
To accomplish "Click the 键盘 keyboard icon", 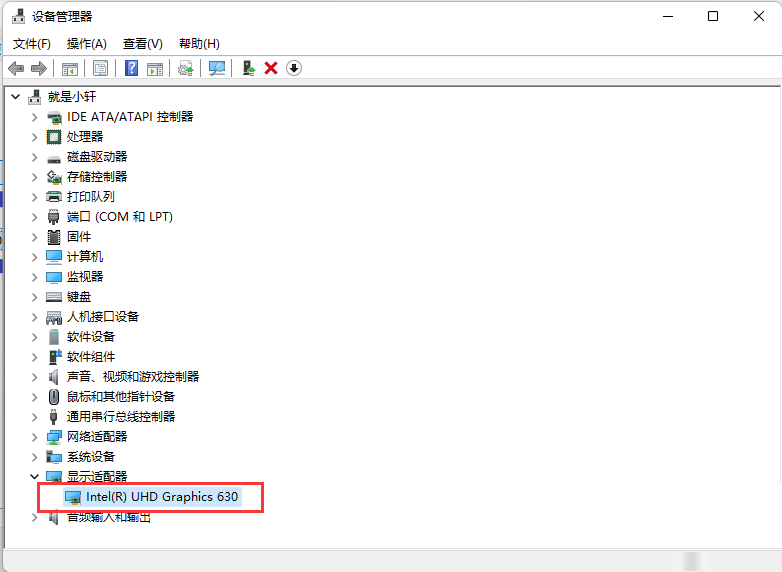I will 53,297.
